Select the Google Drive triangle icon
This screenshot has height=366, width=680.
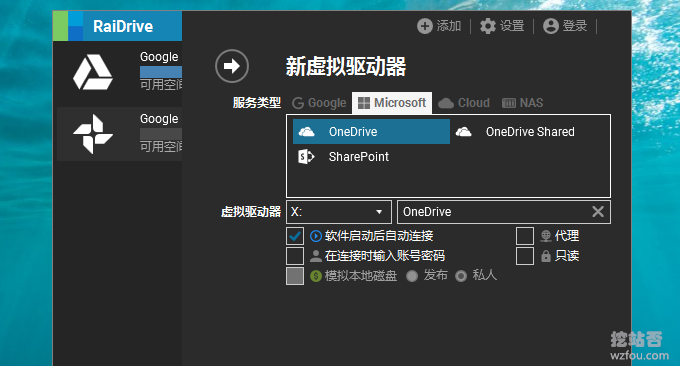click(x=93, y=72)
